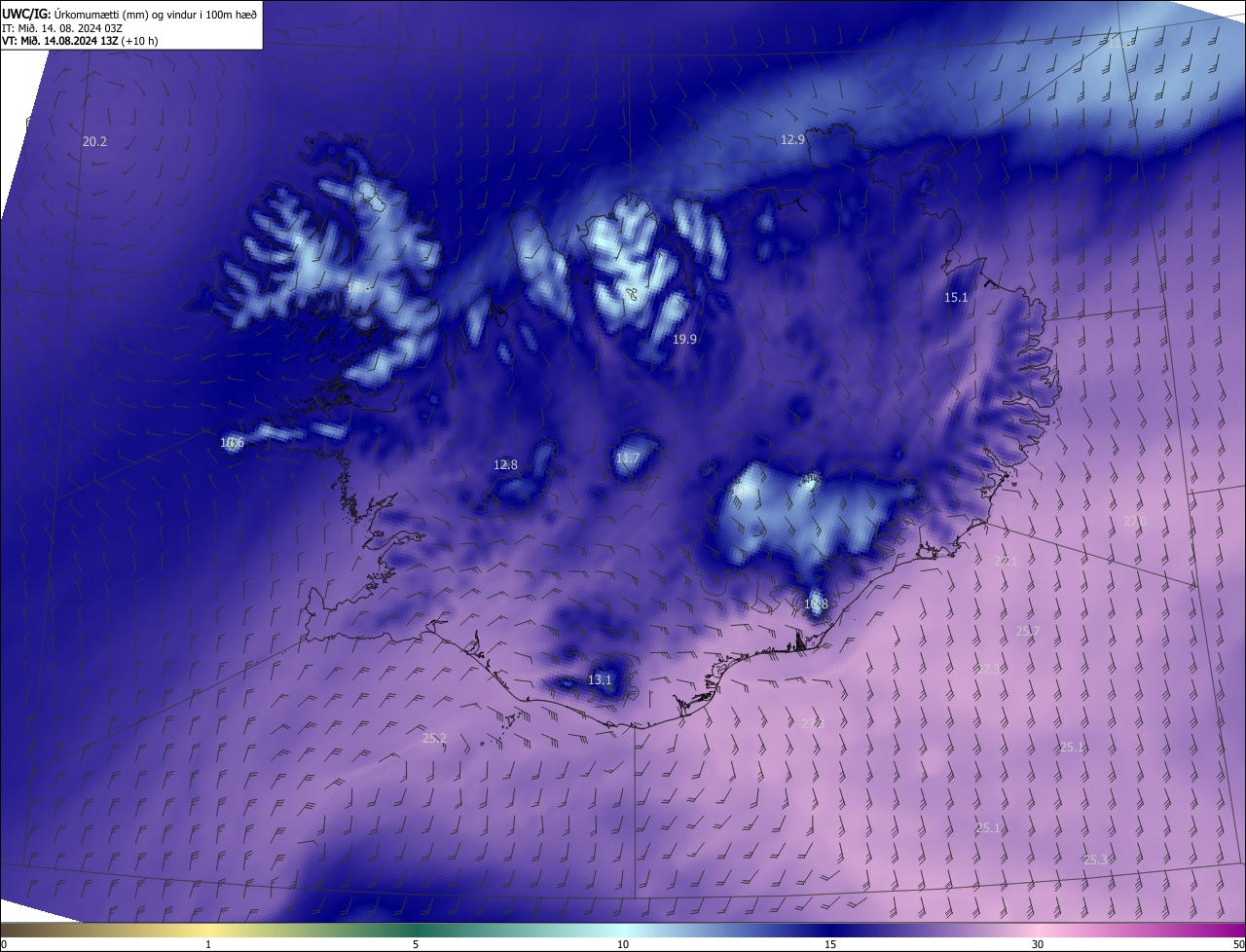Click the 20.2 value on the map
This screenshot has height=952, width=1246.
94,142
